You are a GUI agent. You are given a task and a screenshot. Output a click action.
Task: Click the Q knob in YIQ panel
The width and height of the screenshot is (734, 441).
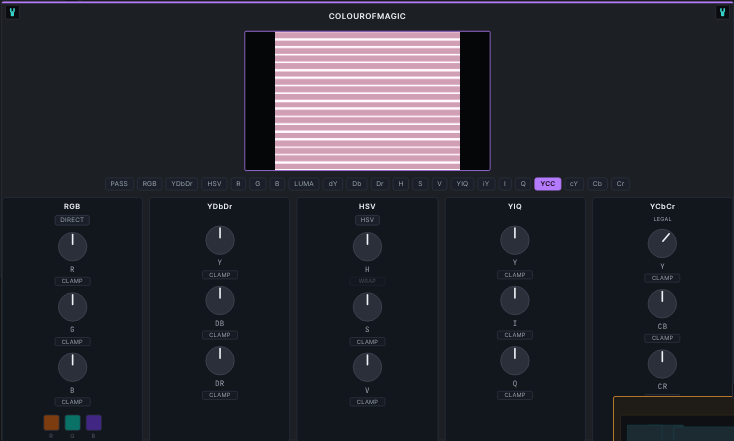point(514,360)
